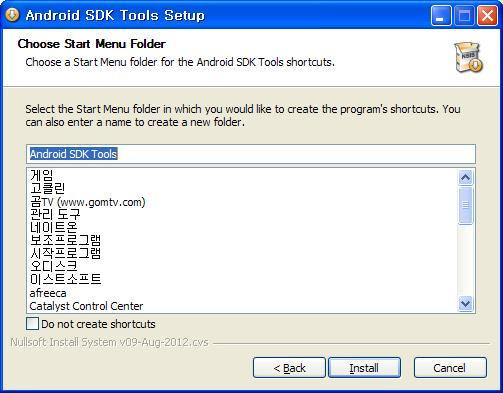Cancel the Android SDK Tools setup
The image size is (503, 393).
450,368
